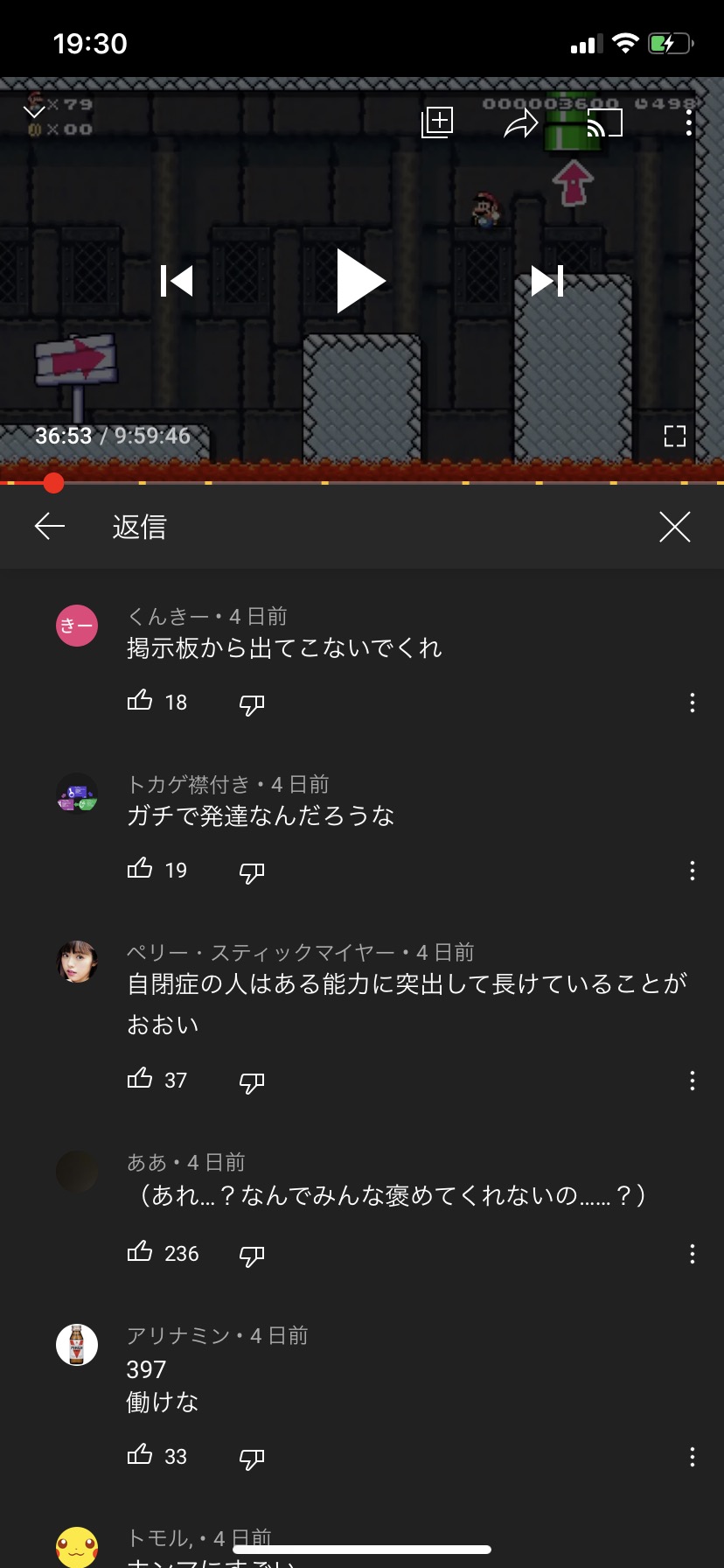
Task: Cast the video to a device
Action: [x=604, y=123]
